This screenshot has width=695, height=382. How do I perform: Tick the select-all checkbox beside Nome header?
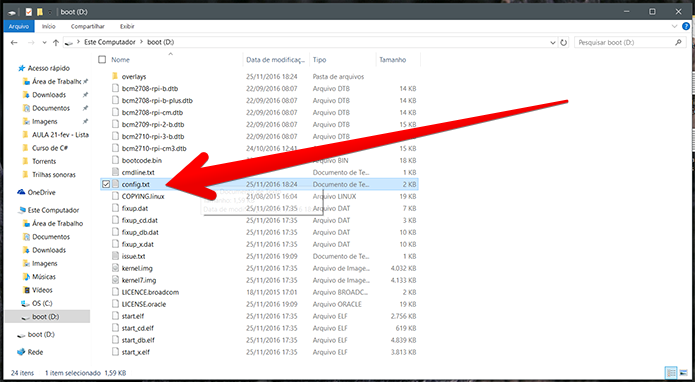[x=102, y=59]
